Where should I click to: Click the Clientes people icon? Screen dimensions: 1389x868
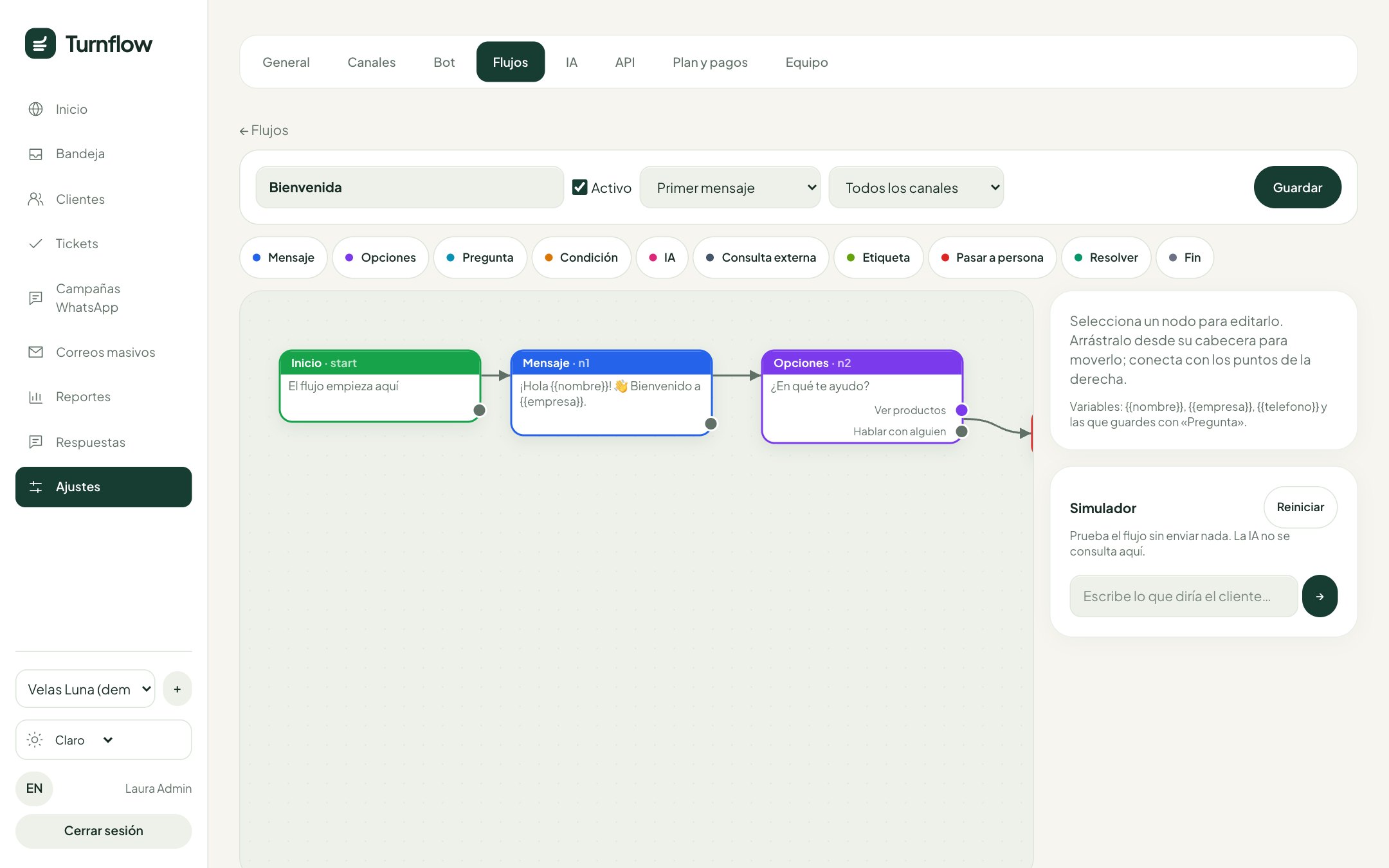tap(36, 199)
